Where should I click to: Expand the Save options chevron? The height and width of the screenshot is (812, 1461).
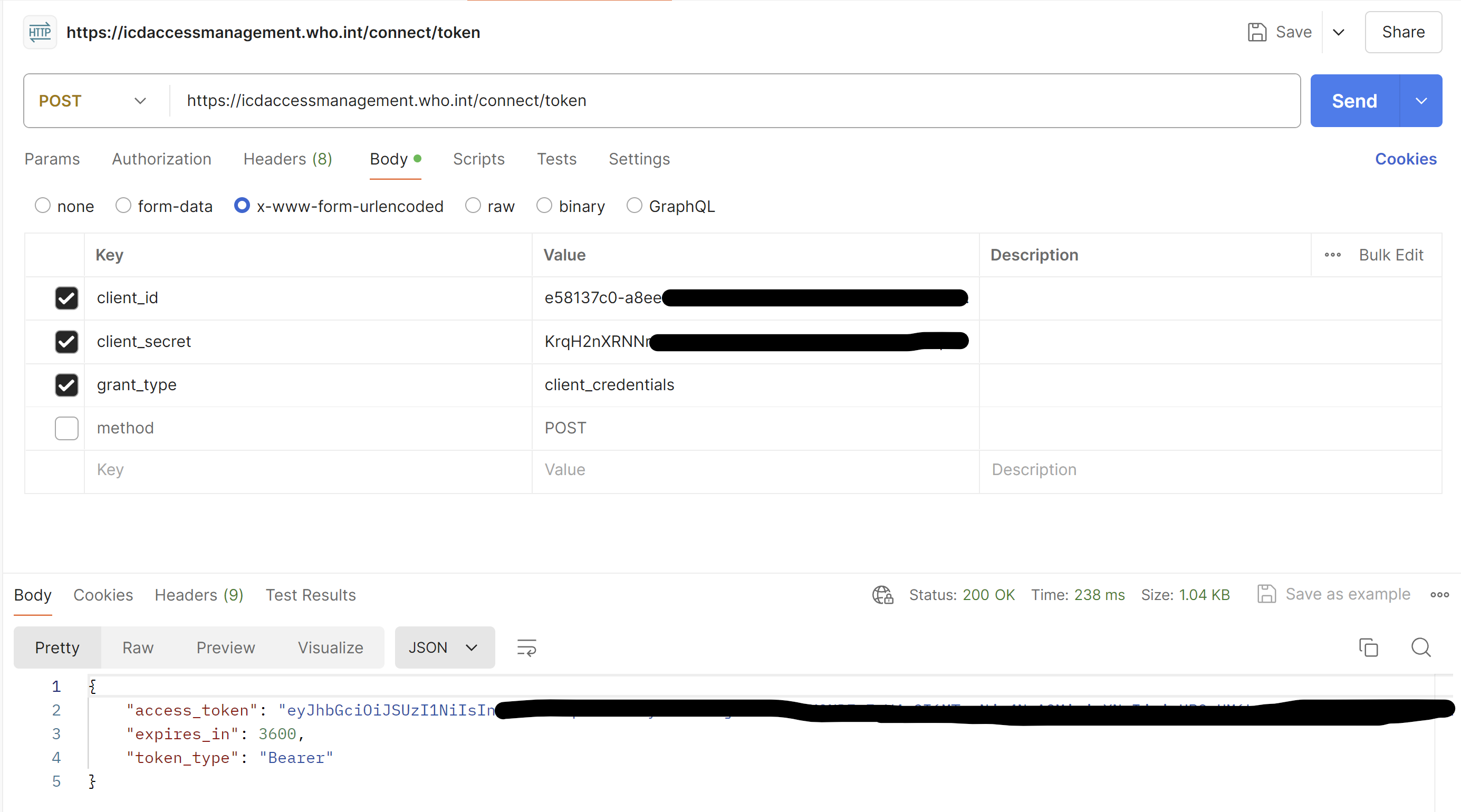tap(1339, 32)
